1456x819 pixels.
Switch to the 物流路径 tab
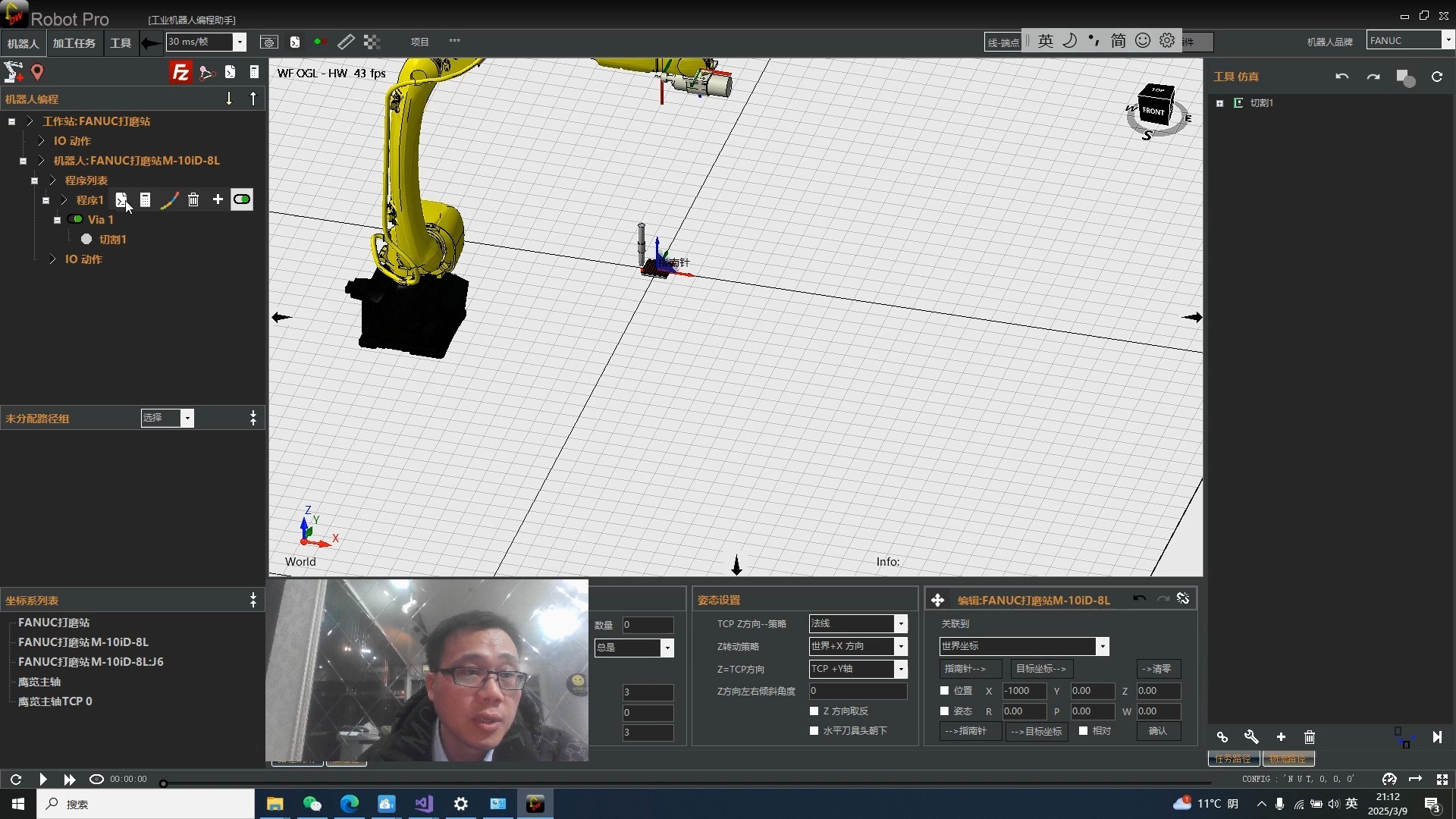pyautogui.click(x=1288, y=758)
